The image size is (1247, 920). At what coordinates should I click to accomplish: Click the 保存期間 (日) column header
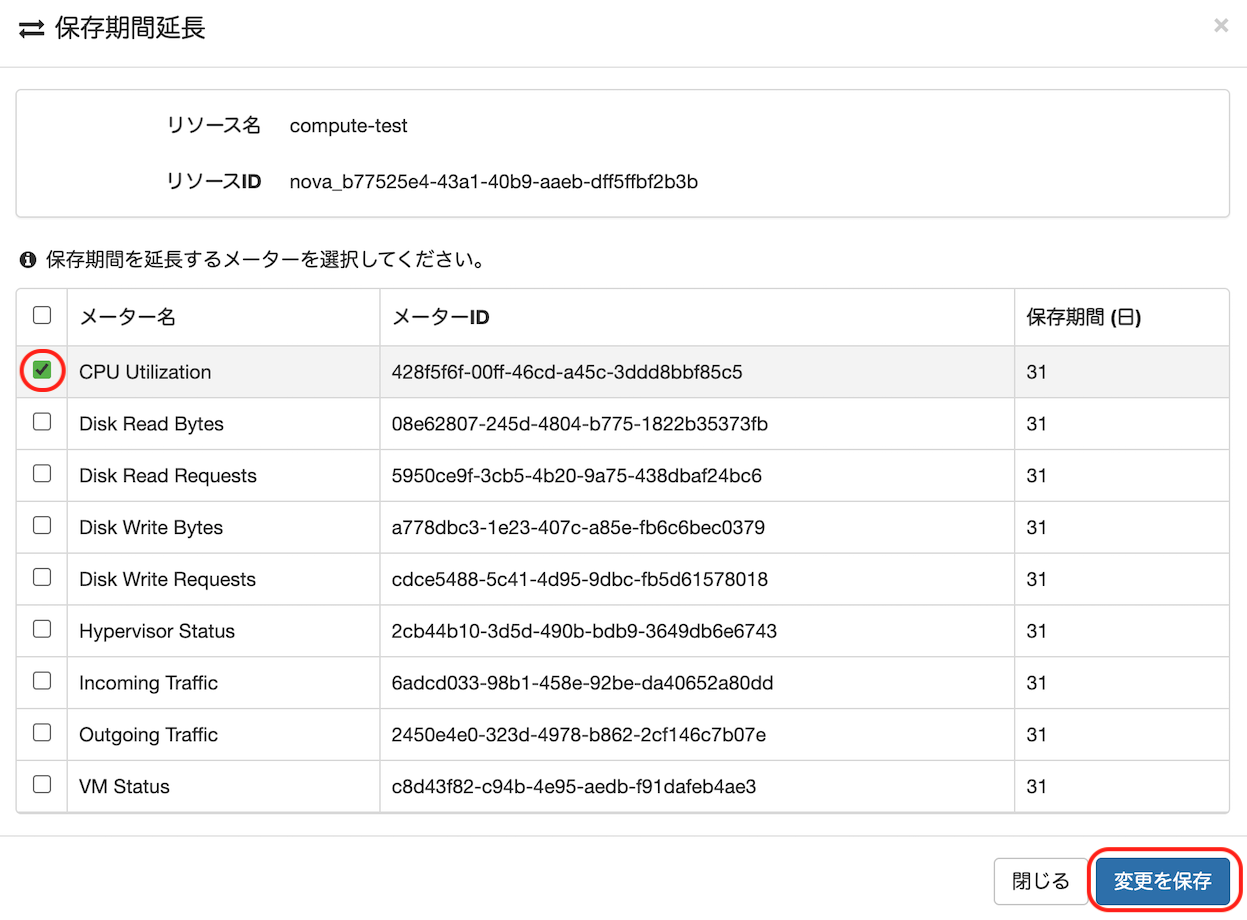(1083, 317)
